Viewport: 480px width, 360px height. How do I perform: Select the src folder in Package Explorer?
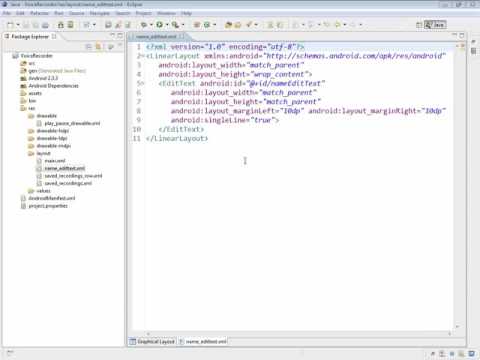28,63
